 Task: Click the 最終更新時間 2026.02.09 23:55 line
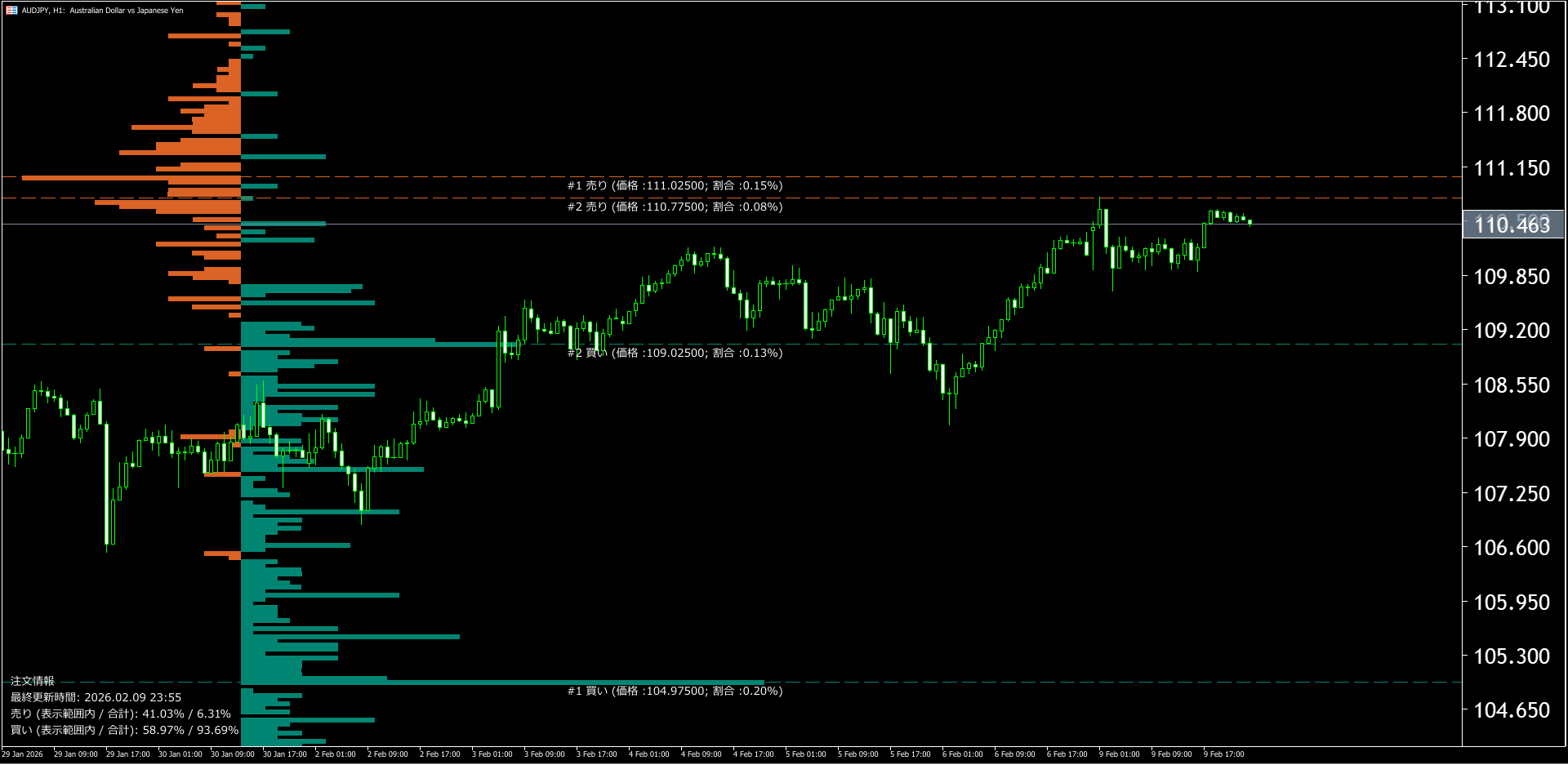pos(96,698)
